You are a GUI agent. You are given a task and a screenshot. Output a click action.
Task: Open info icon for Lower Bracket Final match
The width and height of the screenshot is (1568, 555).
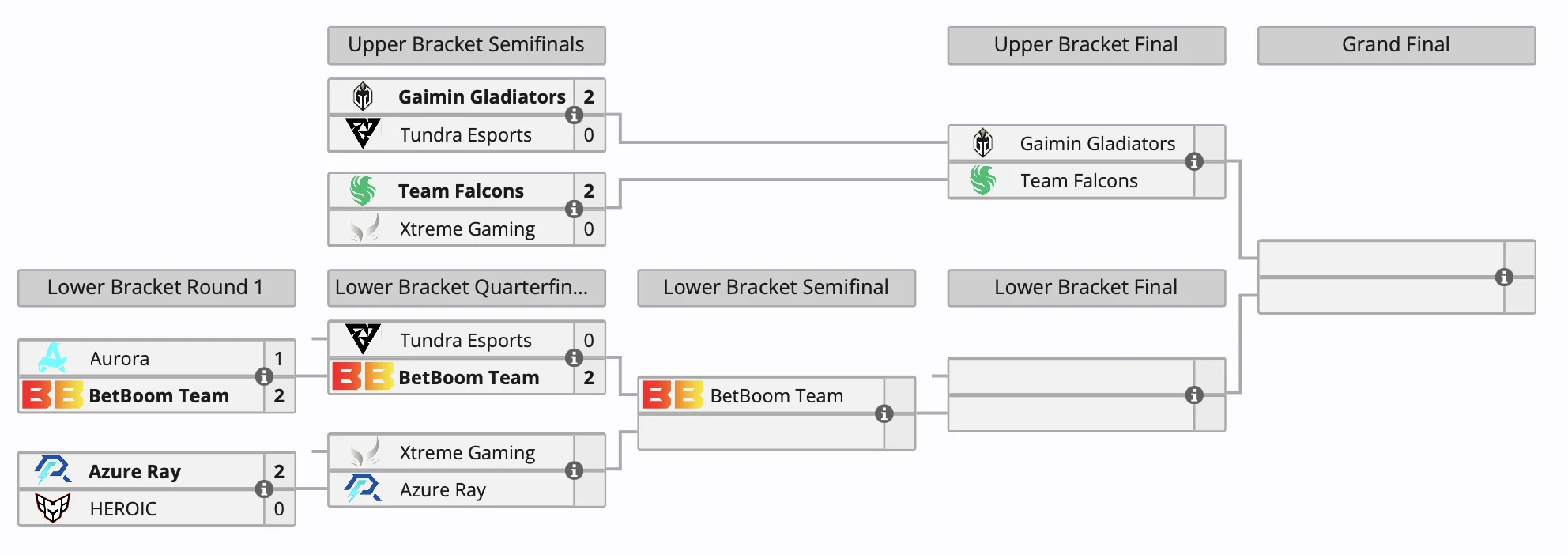click(x=1194, y=395)
